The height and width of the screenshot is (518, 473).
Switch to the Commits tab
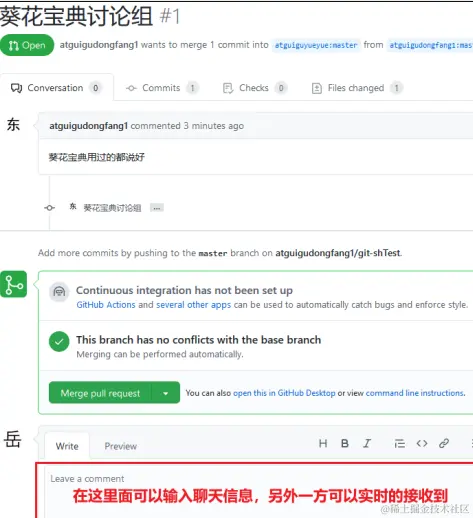[162, 88]
